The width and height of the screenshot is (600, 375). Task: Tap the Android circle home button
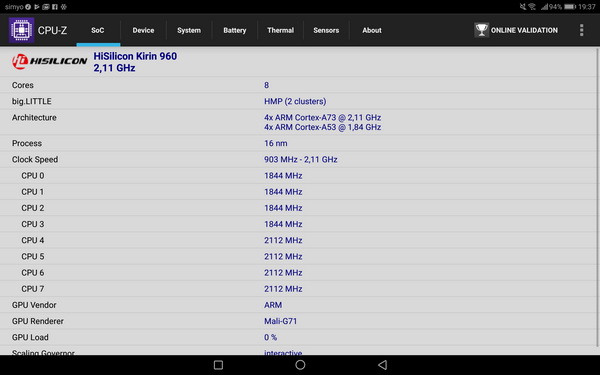click(x=300, y=365)
